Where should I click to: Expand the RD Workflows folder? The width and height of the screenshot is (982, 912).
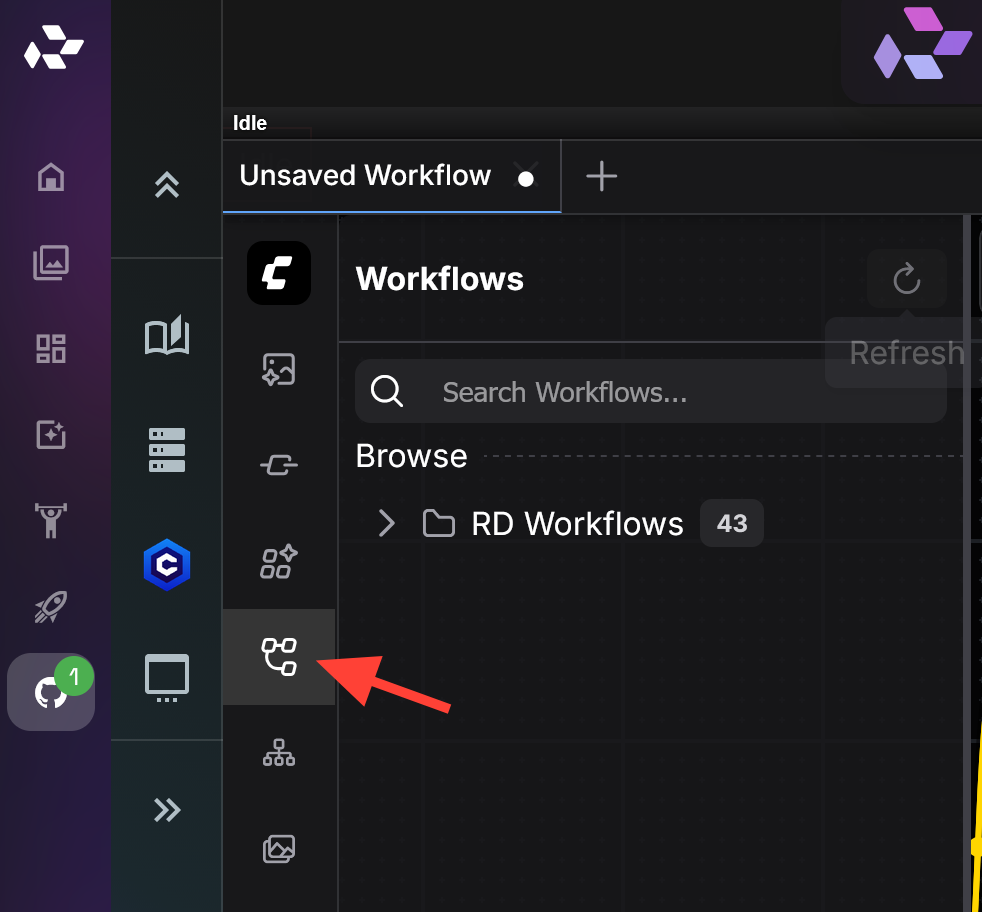click(386, 523)
